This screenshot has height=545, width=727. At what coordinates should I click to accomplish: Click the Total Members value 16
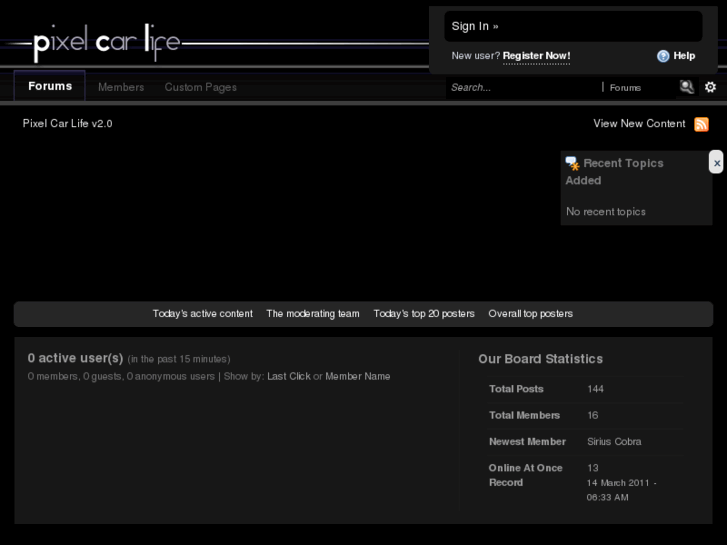[x=593, y=415]
